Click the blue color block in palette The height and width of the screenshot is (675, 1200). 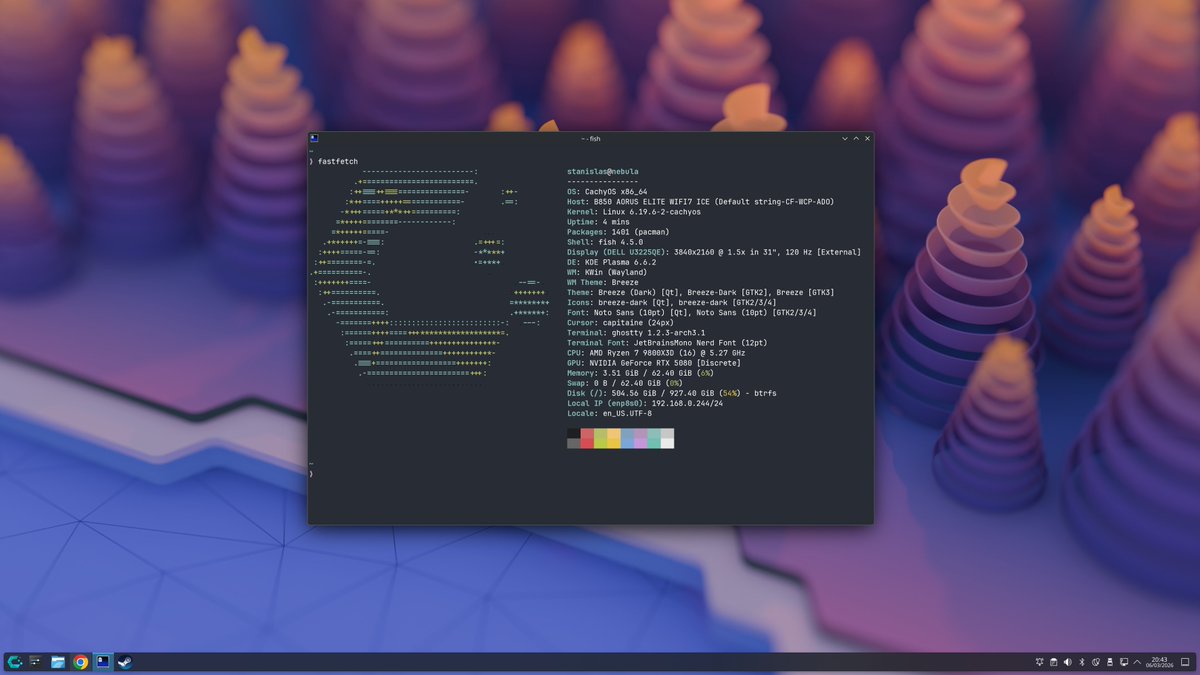(x=627, y=438)
